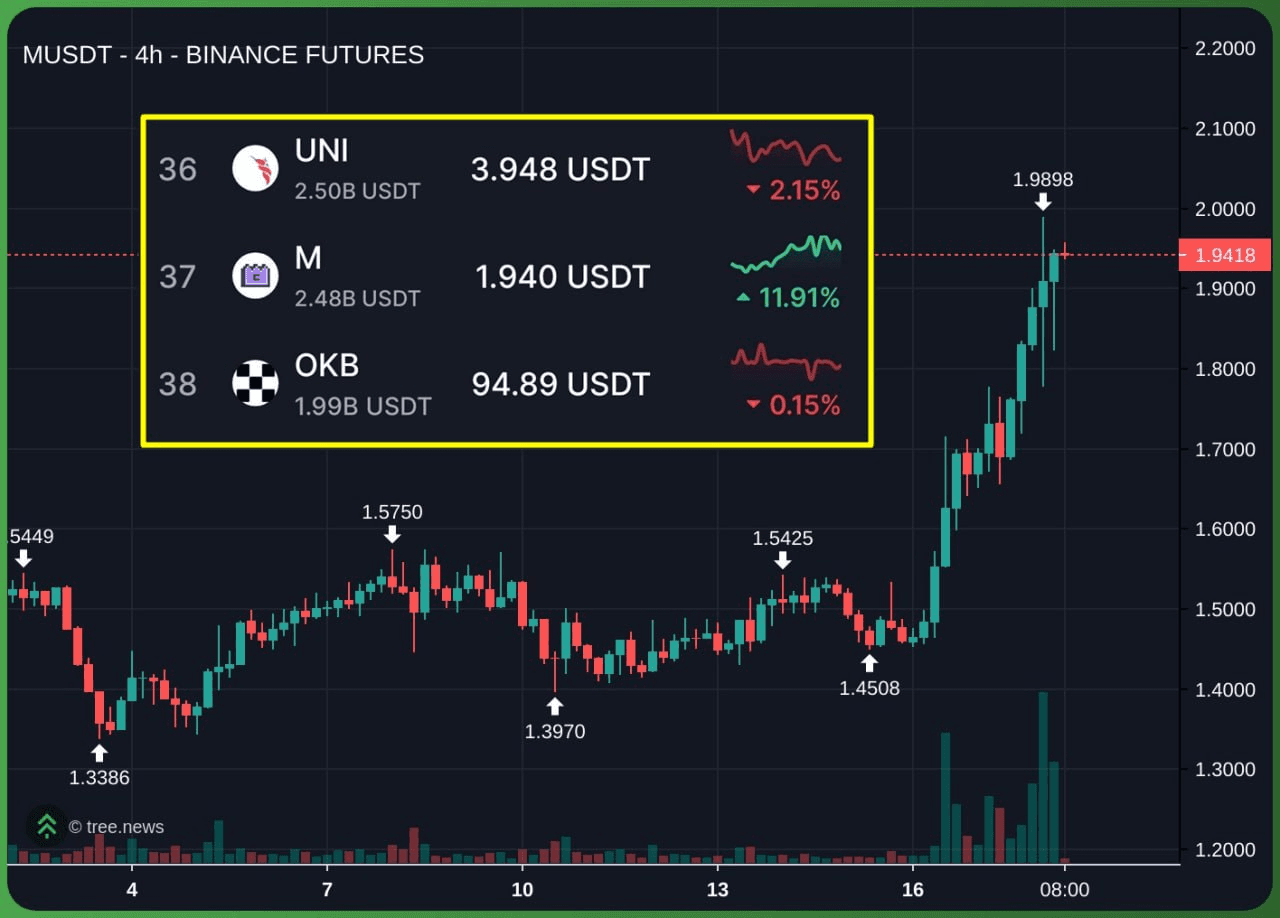
Task: Click the arrow marker above 1.9898 high
Action: tap(1043, 202)
